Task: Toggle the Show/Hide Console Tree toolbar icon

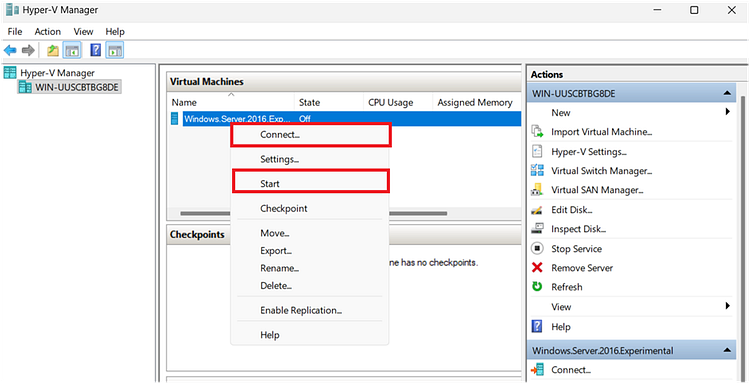Action: (x=72, y=50)
